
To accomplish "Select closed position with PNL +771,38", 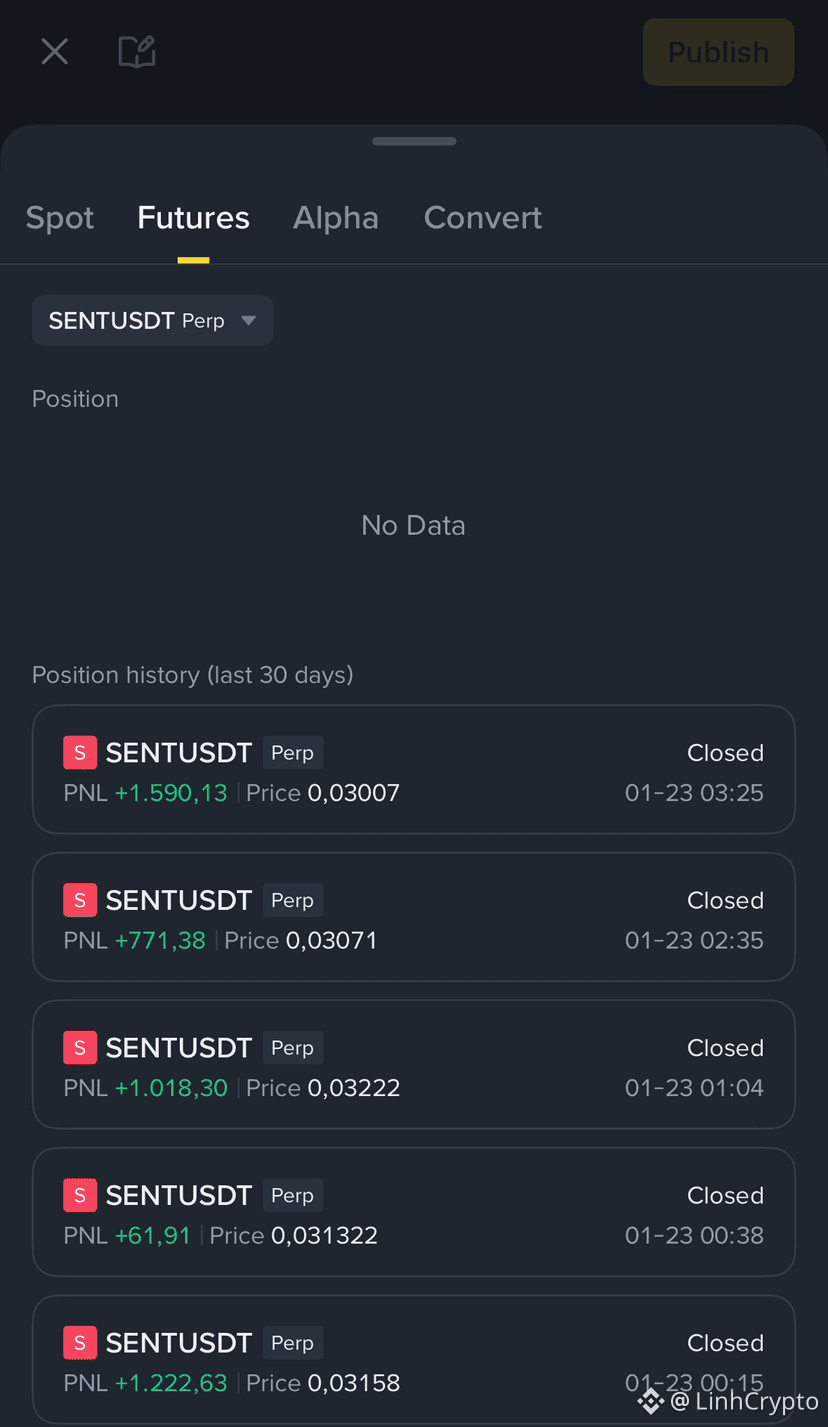I will point(414,917).
